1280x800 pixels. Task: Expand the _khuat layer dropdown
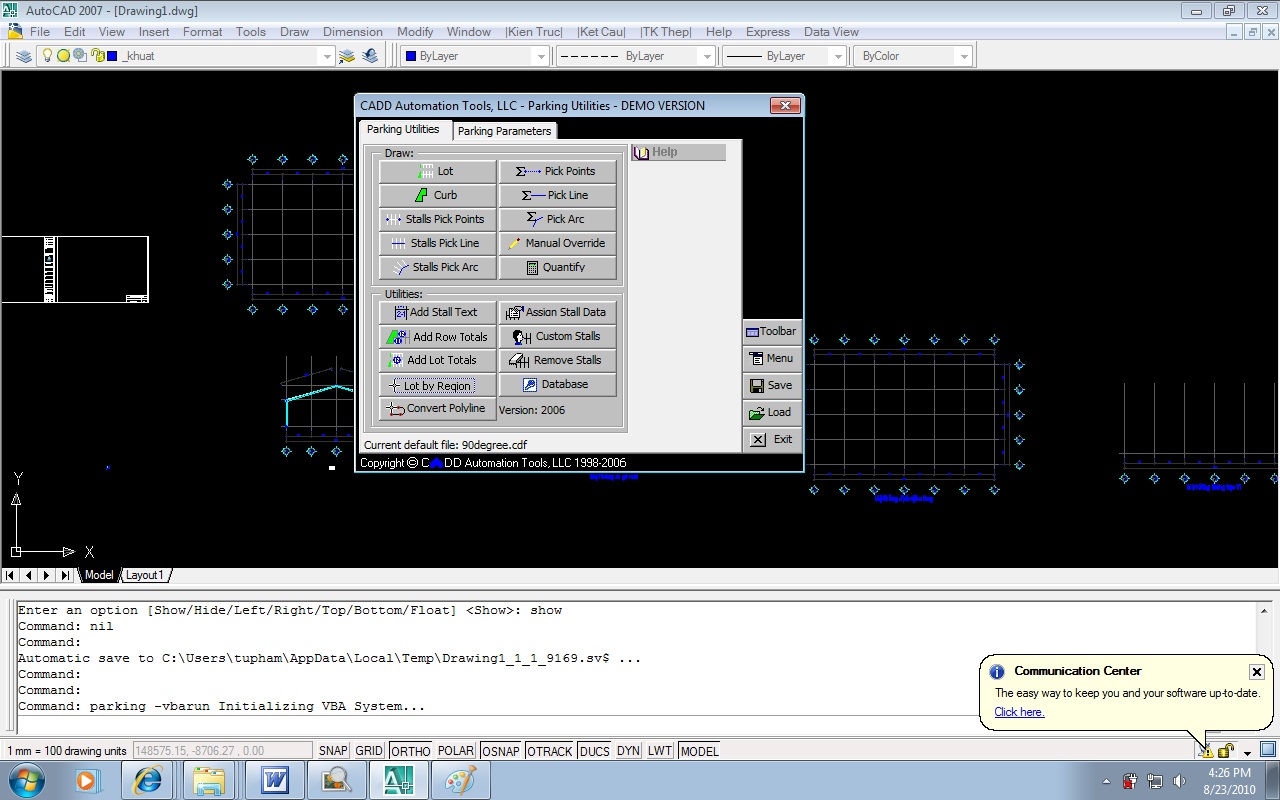(325, 56)
